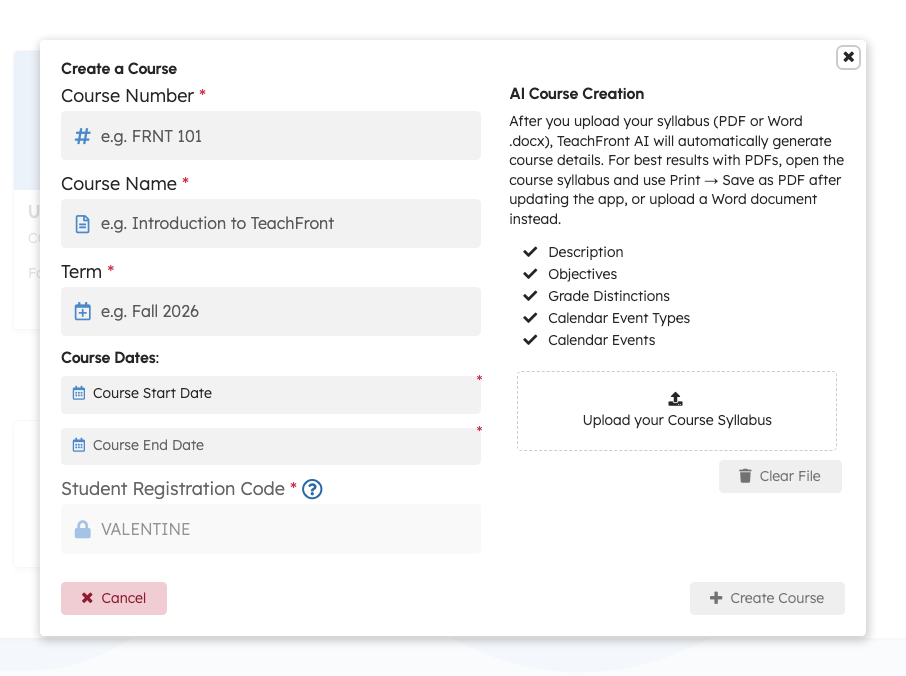Click the calendar icon beside Course Start Date
906x676 pixels.
79,393
